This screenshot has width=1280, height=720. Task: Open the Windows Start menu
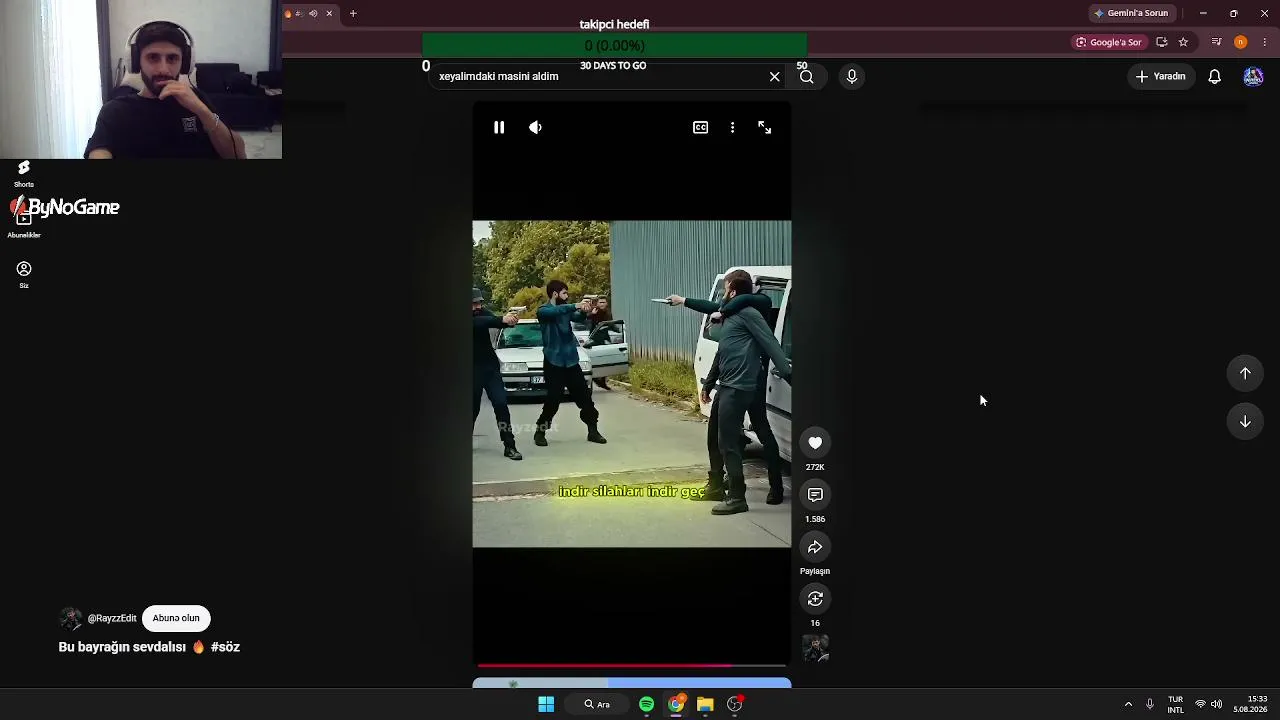[x=546, y=704]
